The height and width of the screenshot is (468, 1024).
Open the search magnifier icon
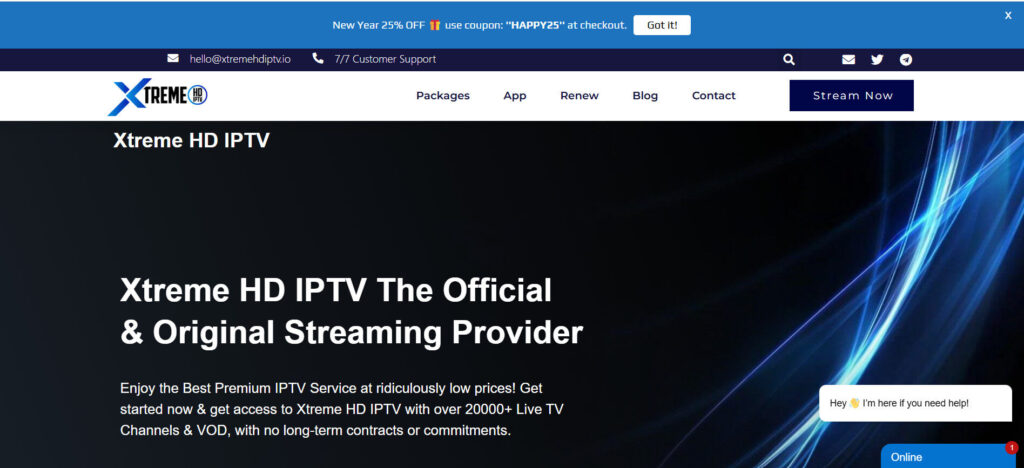789,59
